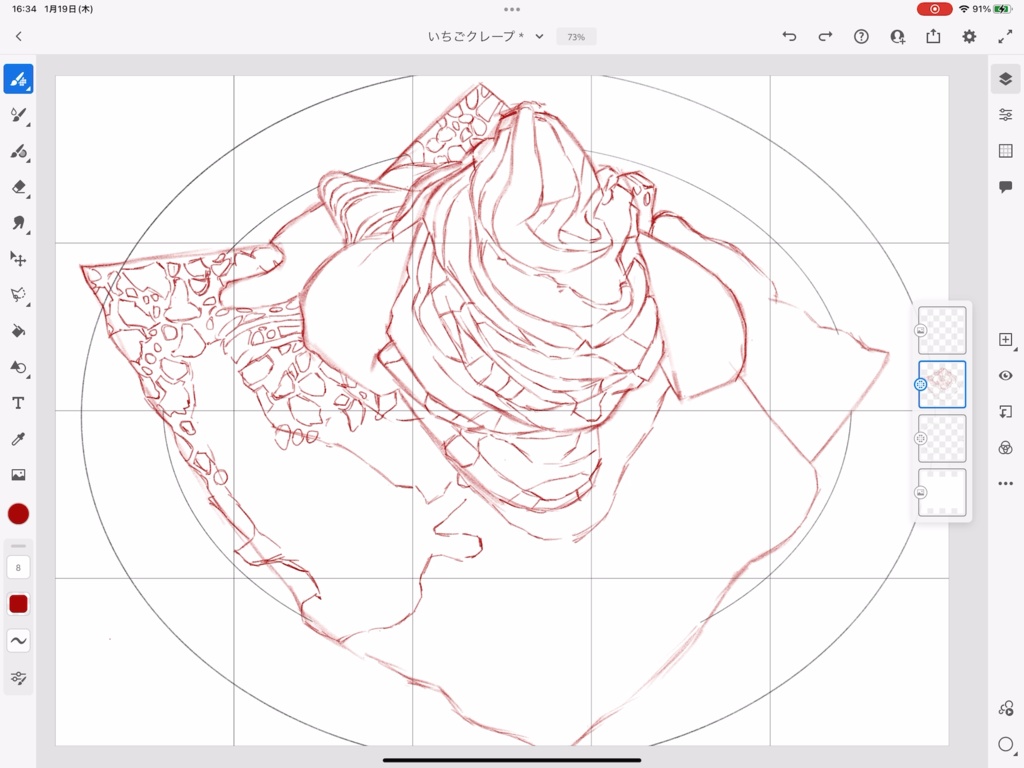This screenshot has height=768, width=1024.
Task: Add a new layer with plus icon
Action: pyautogui.click(x=1006, y=340)
